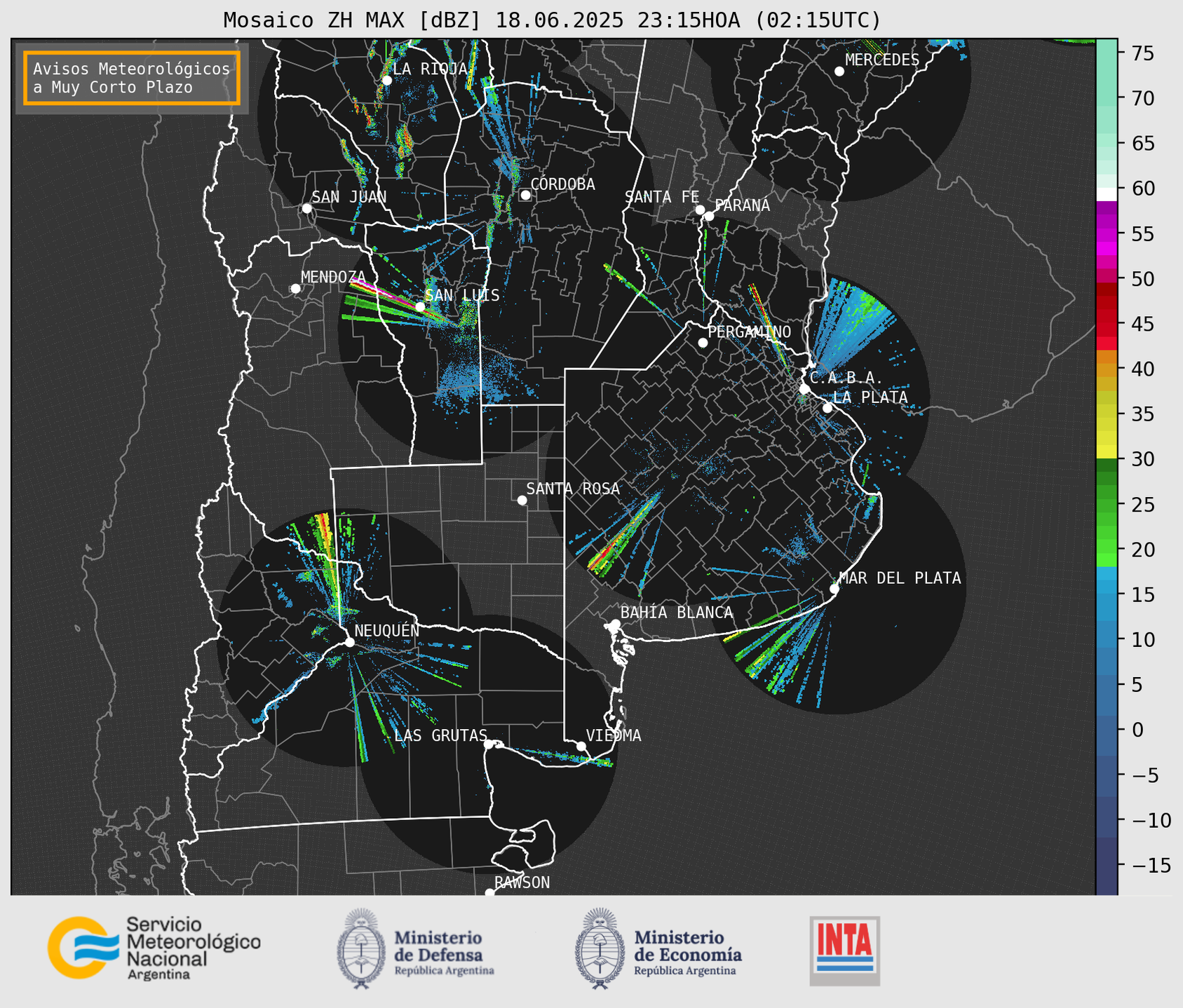Click the VIEDMA city marker dot
Viewport: 1183px width, 1008px height.
[581, 746]
